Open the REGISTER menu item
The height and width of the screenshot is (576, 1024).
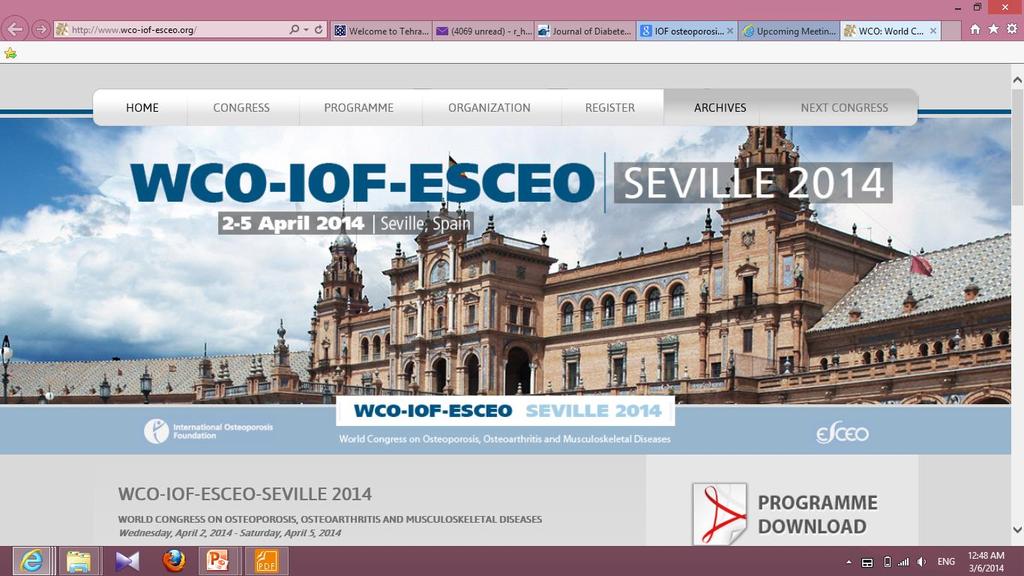610,108
